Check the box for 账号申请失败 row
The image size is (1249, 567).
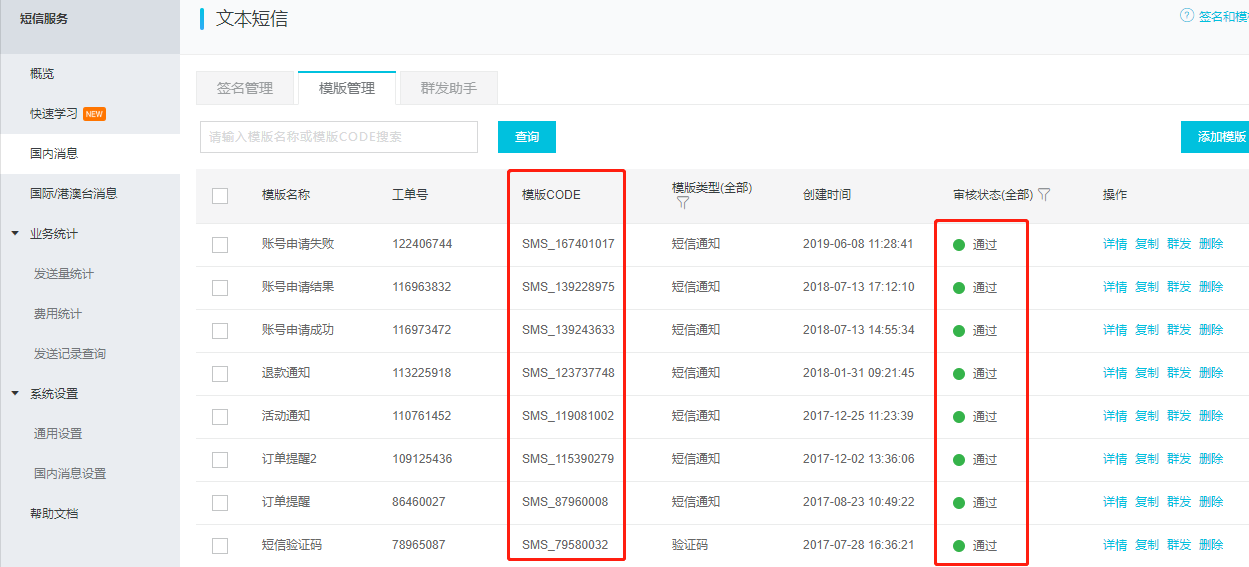[220, 245]
